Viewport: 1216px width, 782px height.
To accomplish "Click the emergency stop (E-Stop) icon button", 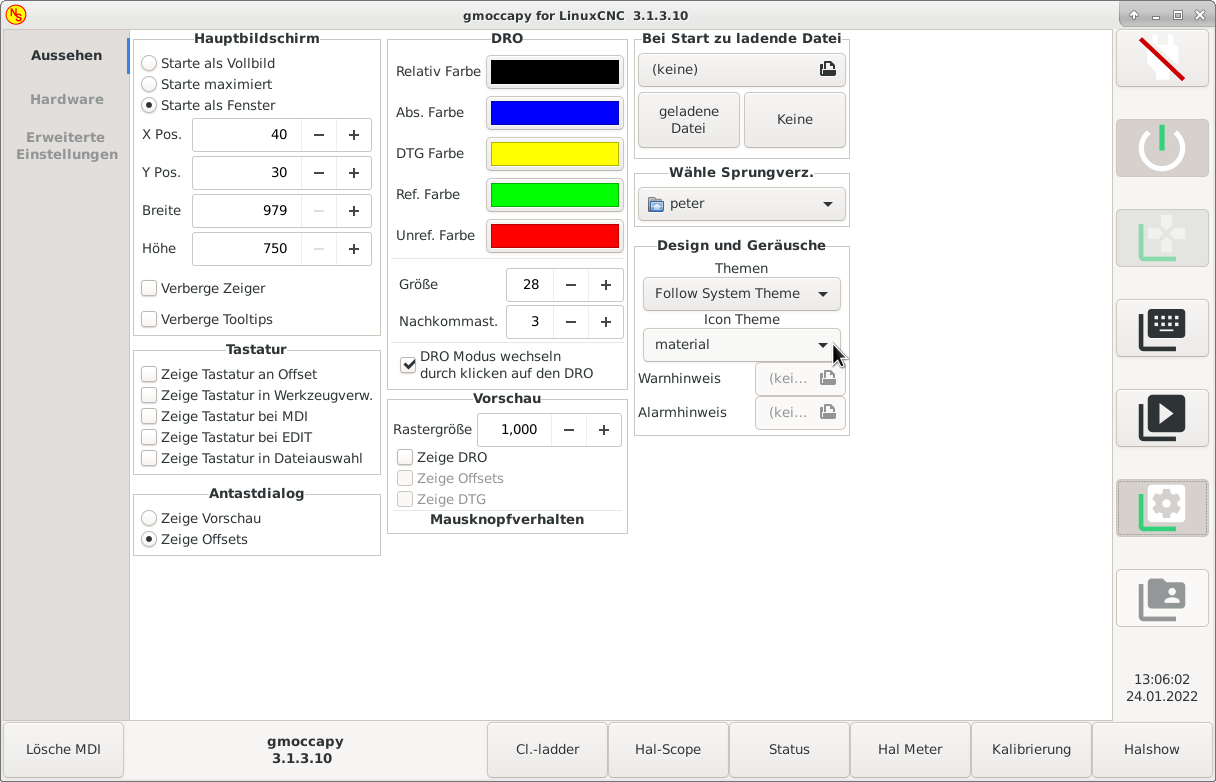I will (1162, 58).
